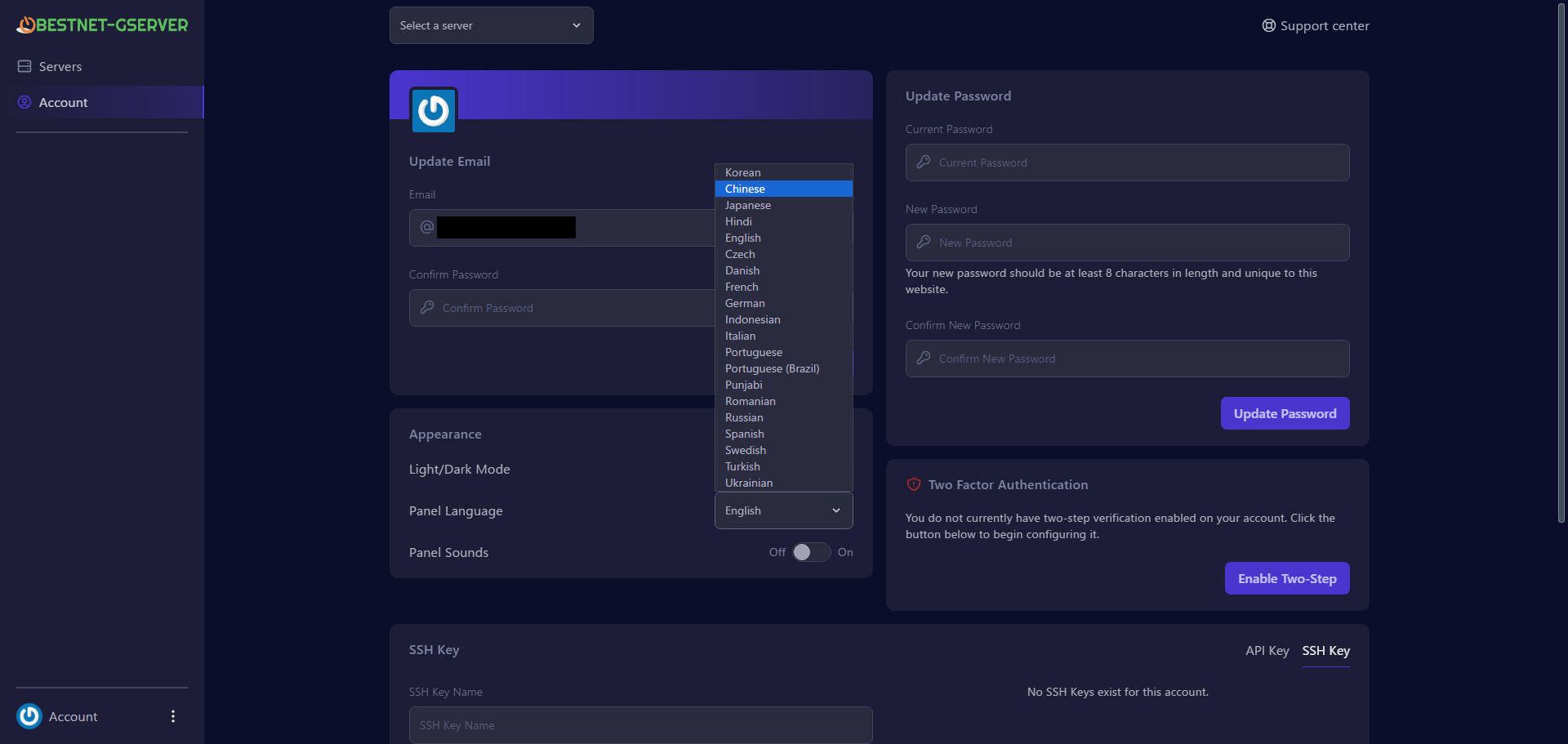Click the Two Factor Authentication shield icon
This screenshot has height=744, width=1568.
click(914, 484)
